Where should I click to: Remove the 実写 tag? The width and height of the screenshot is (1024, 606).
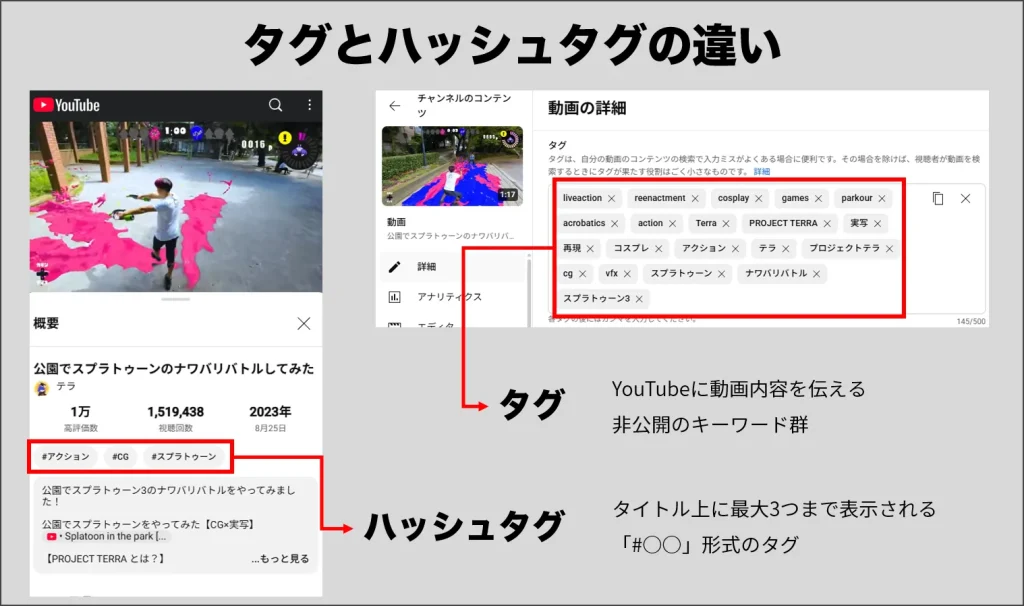pyautogui.click(x=877, y=223)
